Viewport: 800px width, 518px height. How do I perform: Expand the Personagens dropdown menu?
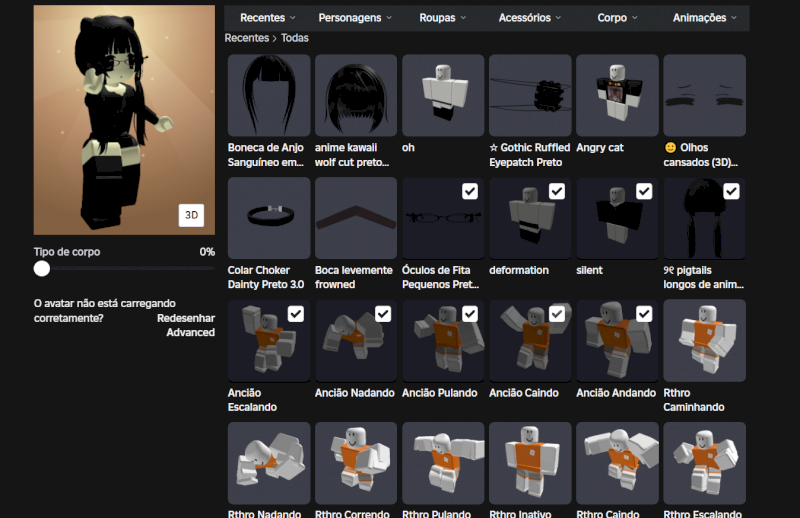(355, 18)
